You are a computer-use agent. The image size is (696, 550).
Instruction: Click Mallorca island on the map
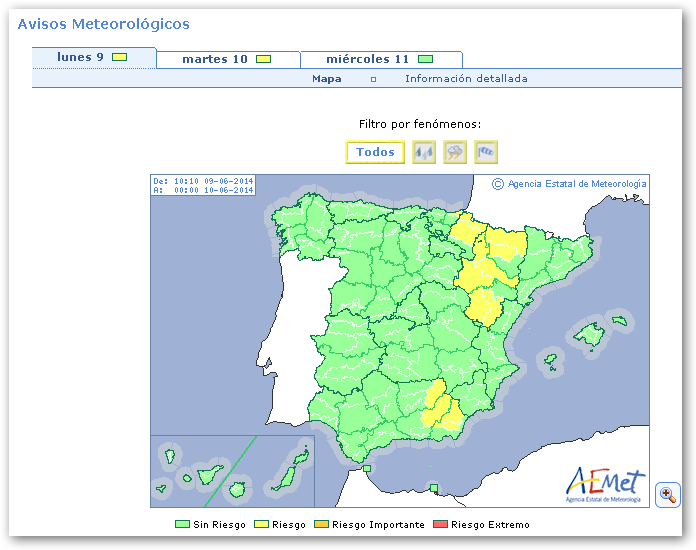(589, 335)
